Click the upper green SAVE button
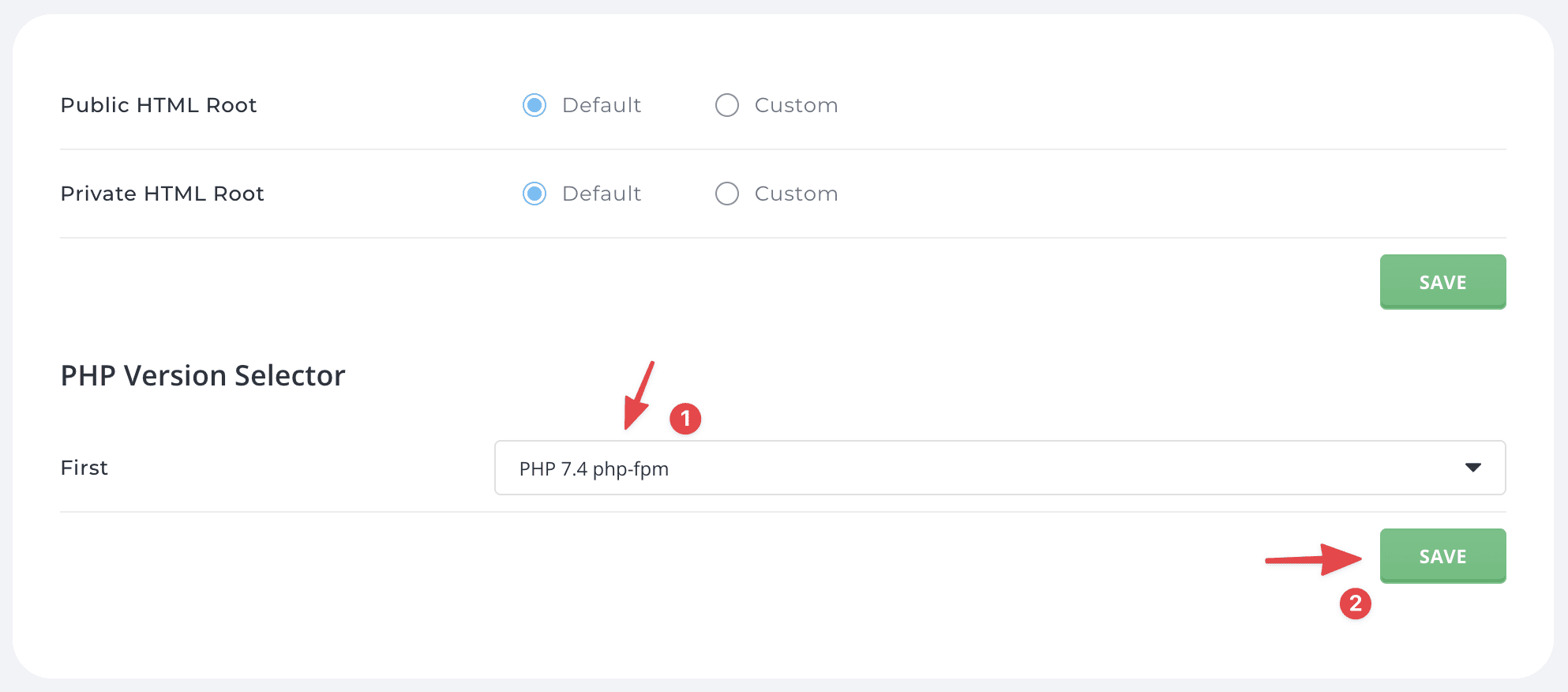The height and width of the screenshot is (692, 1568). 1442,281
